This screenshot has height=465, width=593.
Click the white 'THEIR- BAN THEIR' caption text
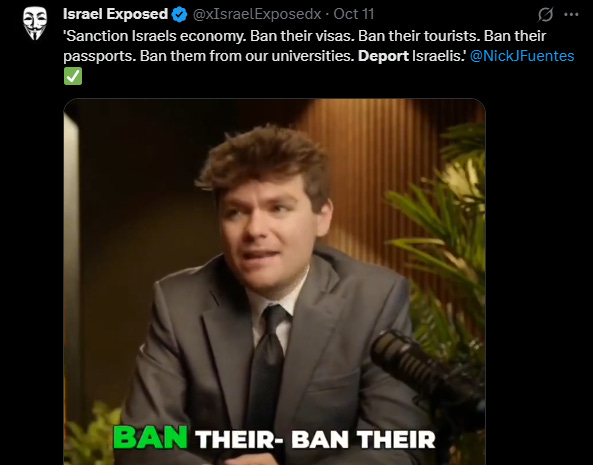point(315,439)
